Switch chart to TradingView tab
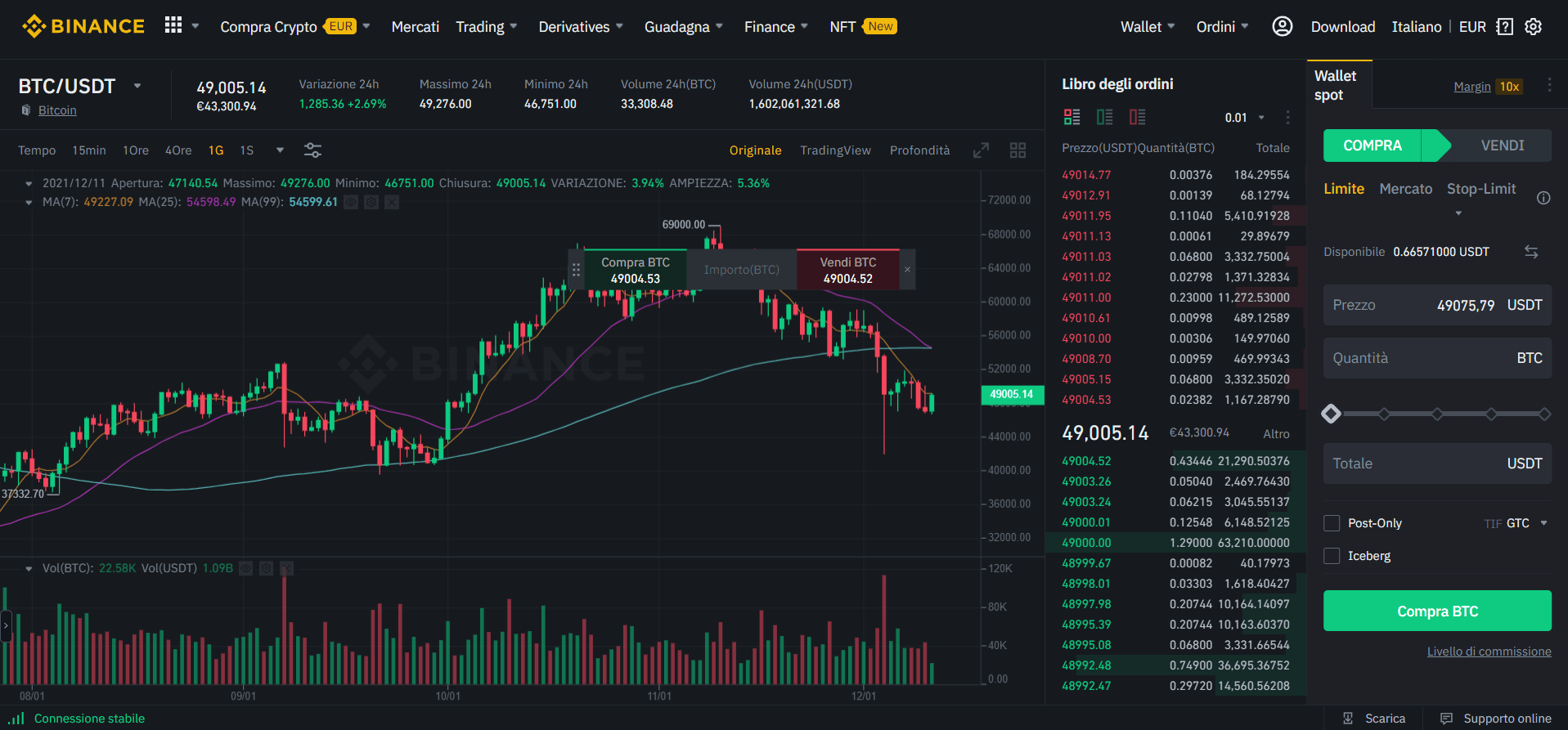Screen dimensions: 1568x730 (x=835, y=150)
